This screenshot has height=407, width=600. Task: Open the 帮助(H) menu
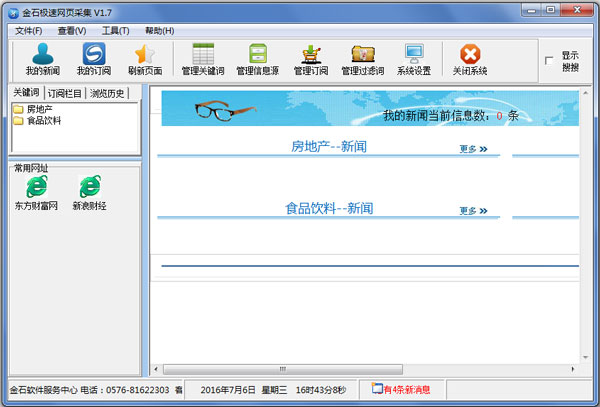[160, 31]
